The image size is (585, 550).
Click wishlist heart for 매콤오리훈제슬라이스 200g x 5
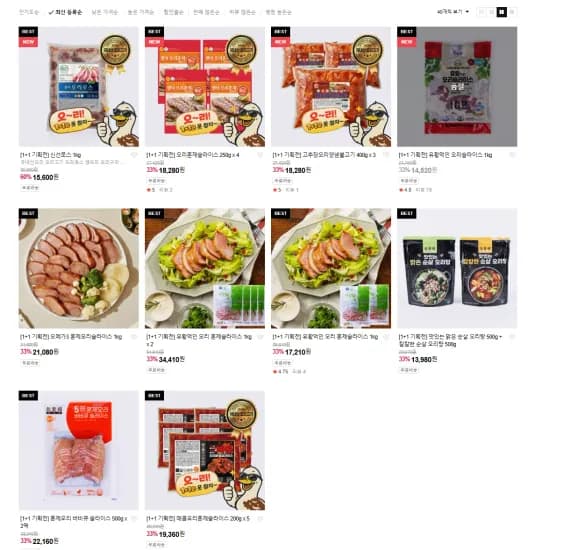coord(260,519)
